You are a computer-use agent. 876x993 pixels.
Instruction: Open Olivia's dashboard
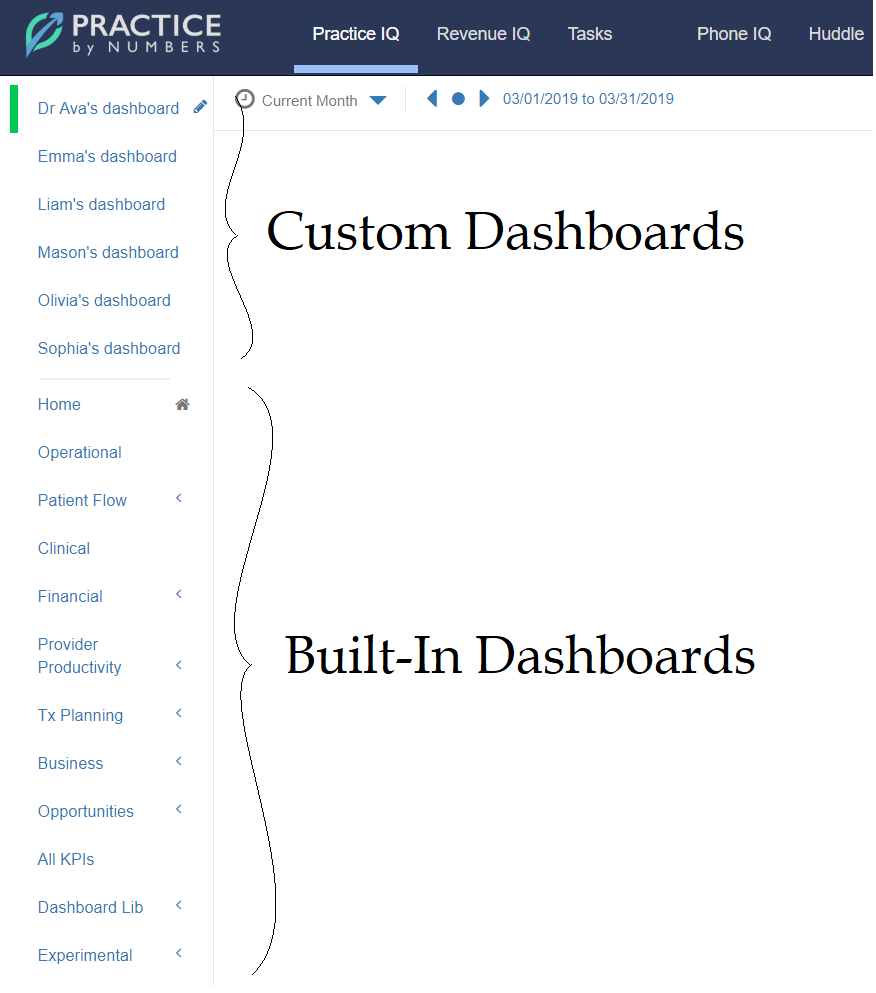tap(105, 301)
